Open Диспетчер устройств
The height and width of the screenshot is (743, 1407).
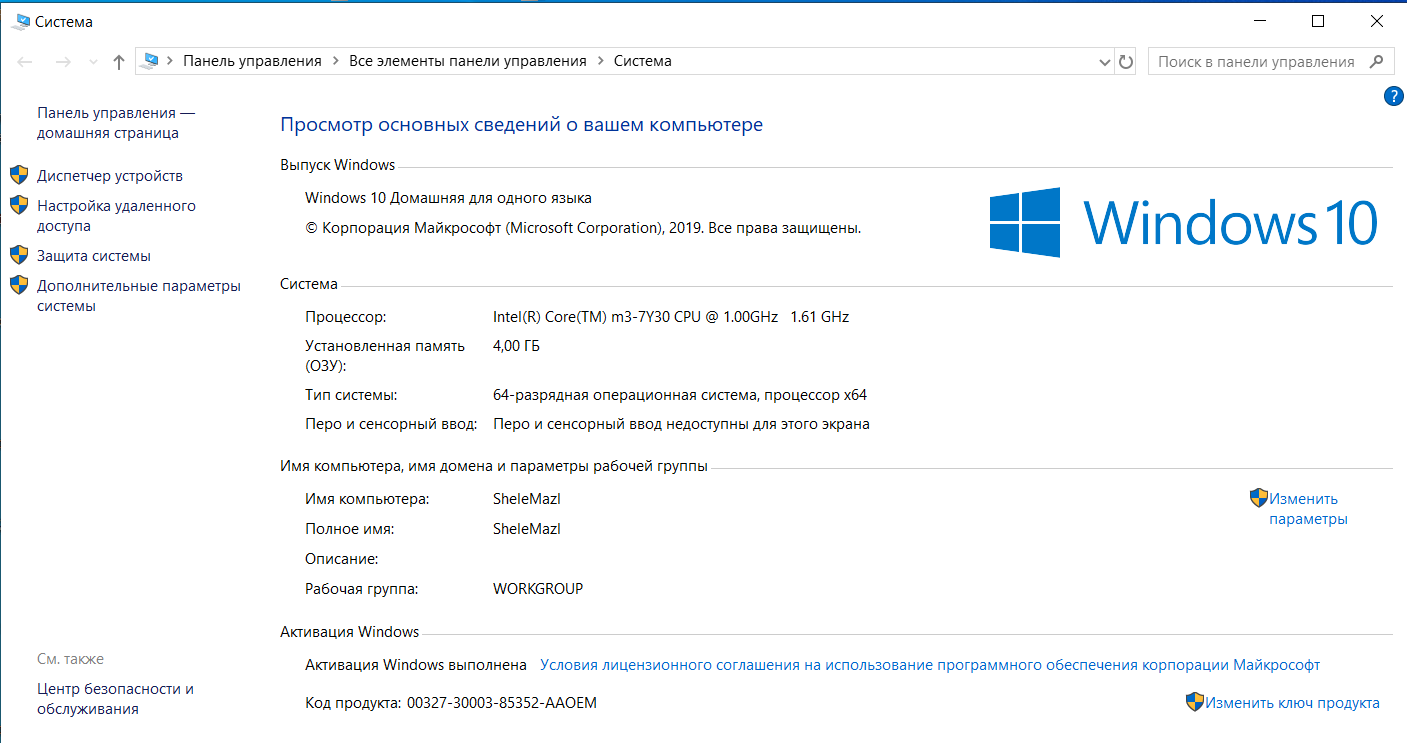pyautogui.click(x=110, y=176)
